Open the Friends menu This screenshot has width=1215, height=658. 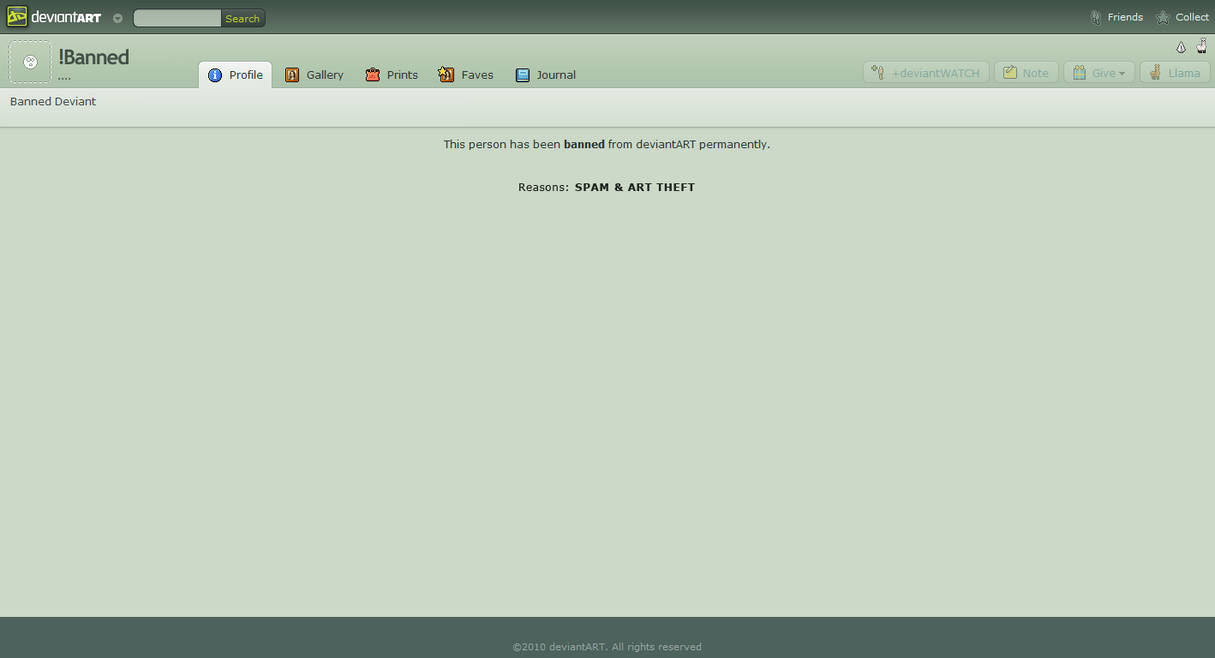(x=1116, y=17)
